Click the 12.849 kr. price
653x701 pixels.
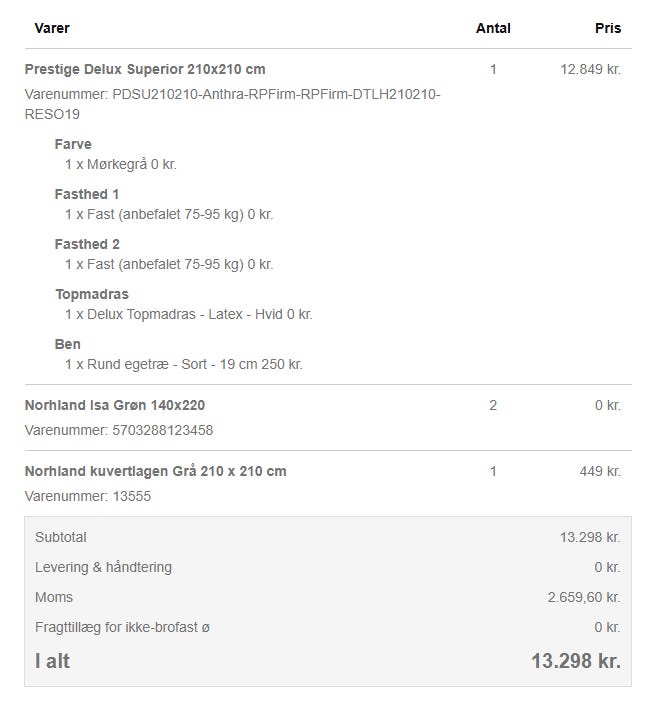coord(590,69)
